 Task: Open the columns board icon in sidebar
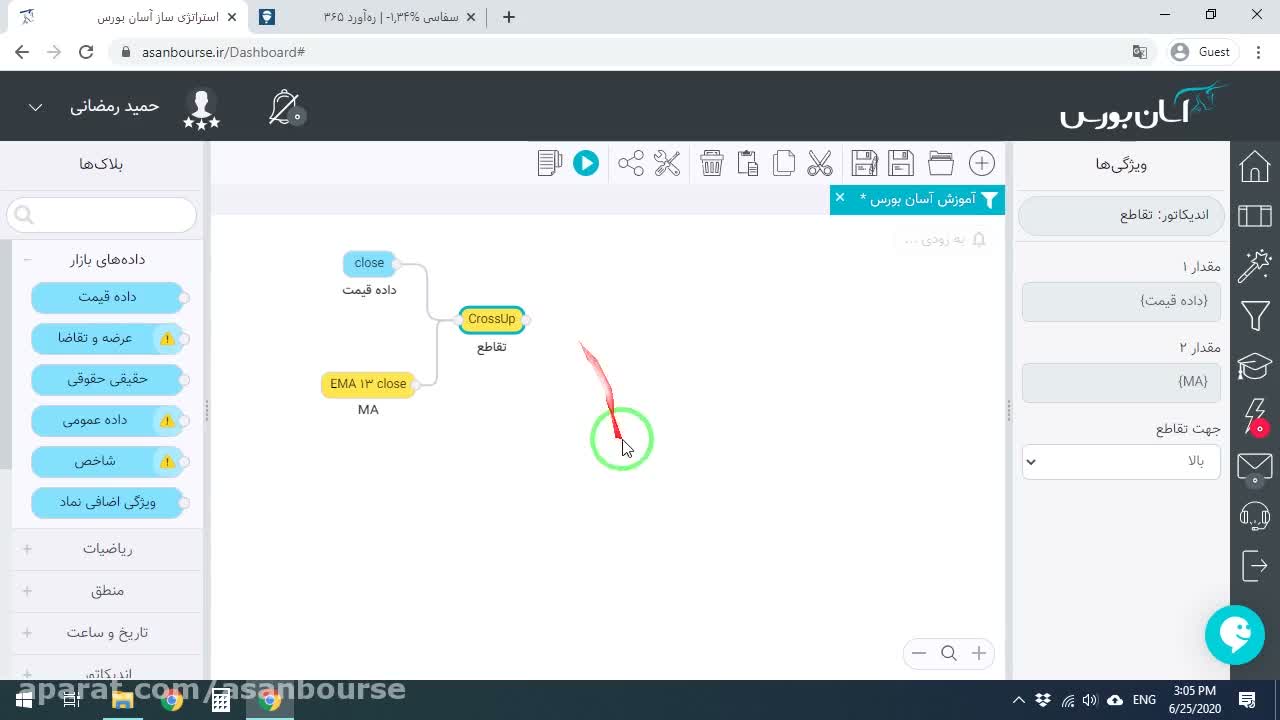coord(1254,215)
